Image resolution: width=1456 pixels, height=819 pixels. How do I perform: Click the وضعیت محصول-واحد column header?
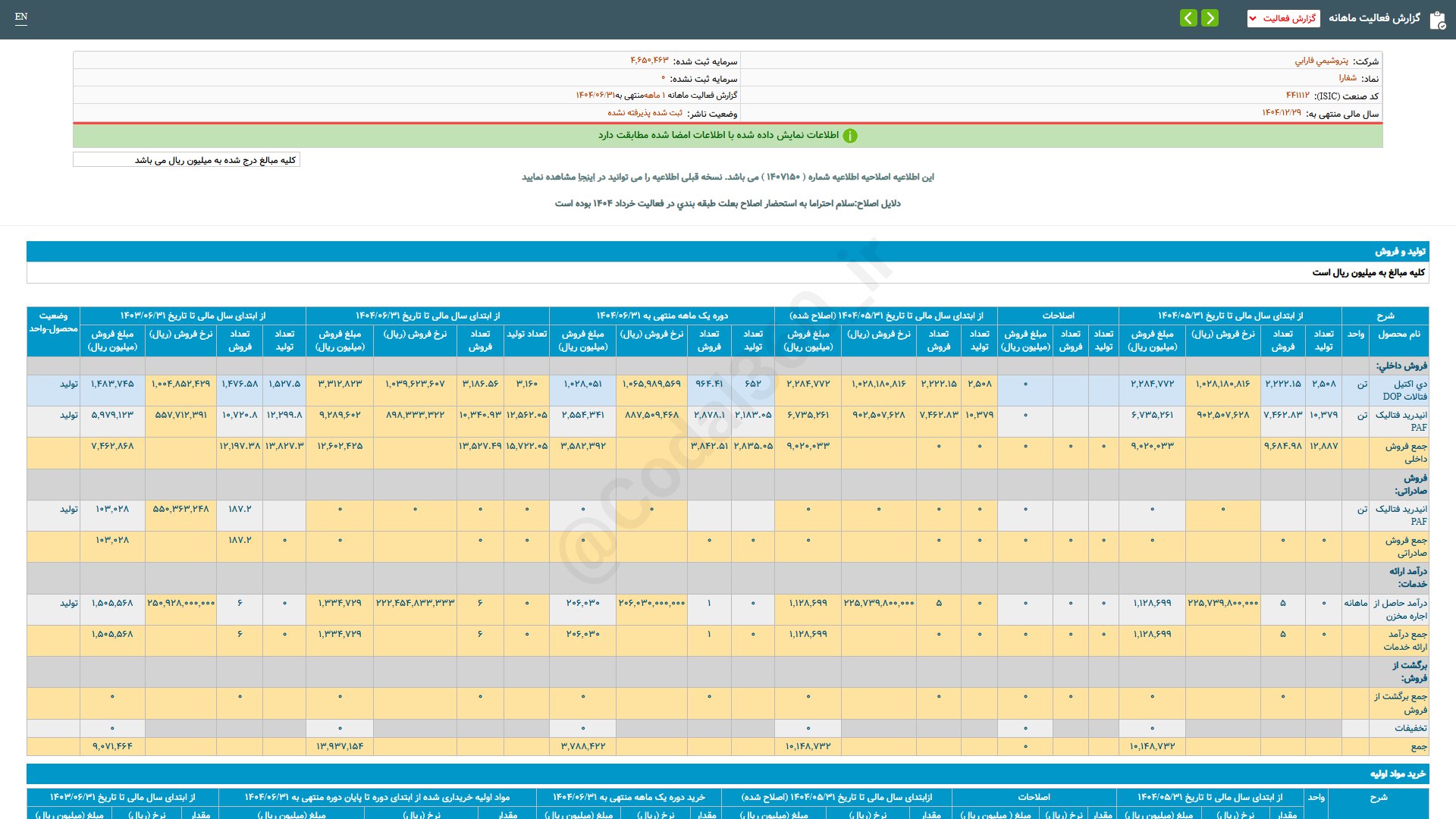click(x=53, y=322)
